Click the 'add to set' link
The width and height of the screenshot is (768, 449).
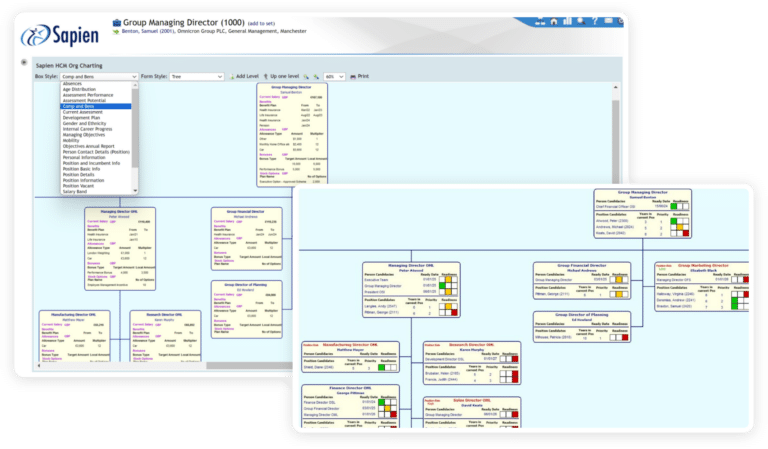pos(261,24)
